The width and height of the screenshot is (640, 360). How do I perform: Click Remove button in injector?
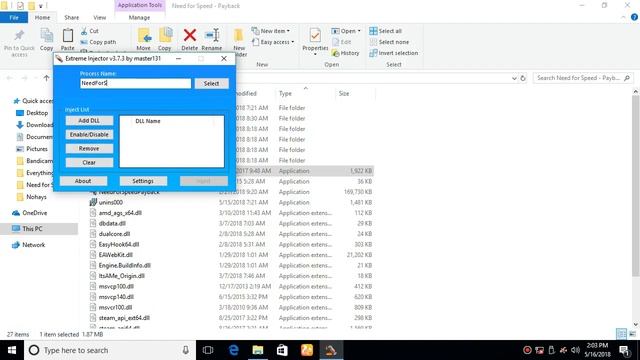point(89,149)
